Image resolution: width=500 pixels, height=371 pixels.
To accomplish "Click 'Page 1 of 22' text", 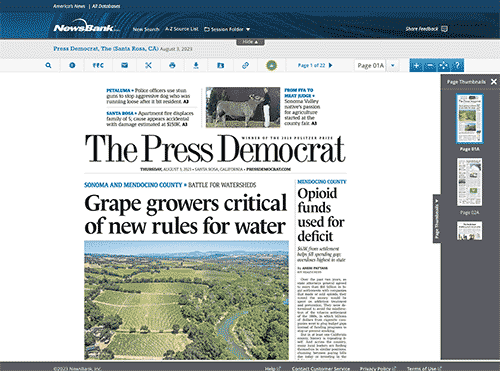I will point(311,65).
